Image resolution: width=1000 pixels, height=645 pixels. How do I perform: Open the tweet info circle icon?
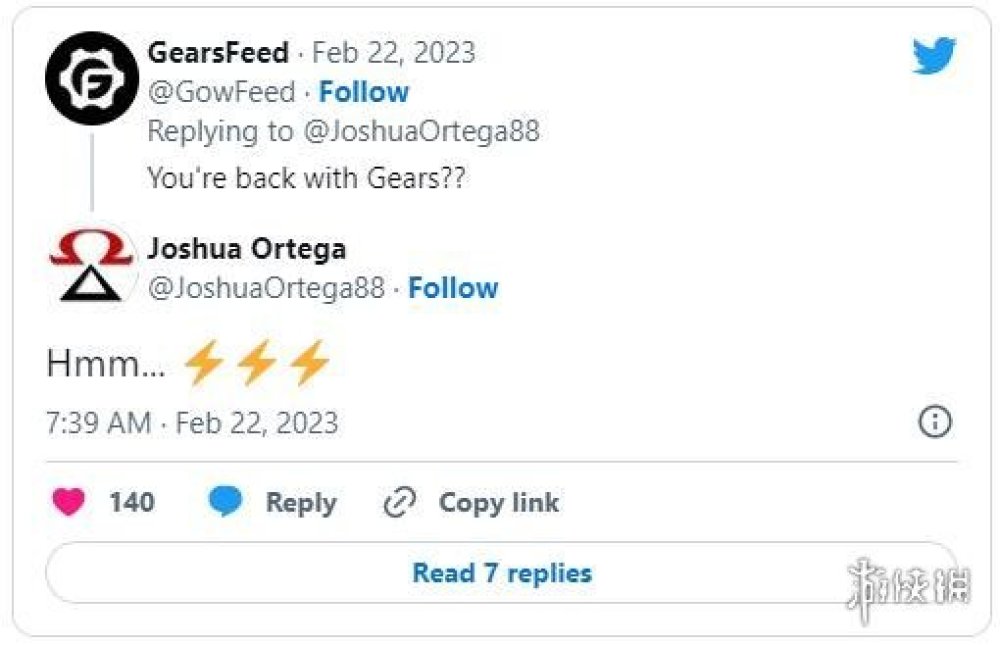[x=934, y=422]
